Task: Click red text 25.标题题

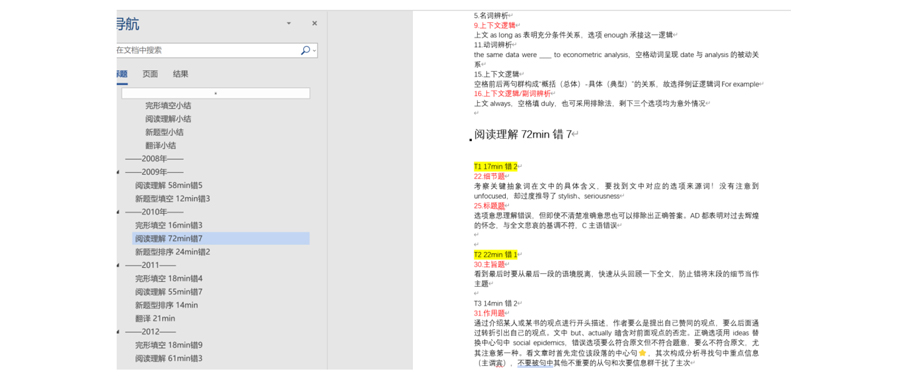Action: (x=489, y=206)
